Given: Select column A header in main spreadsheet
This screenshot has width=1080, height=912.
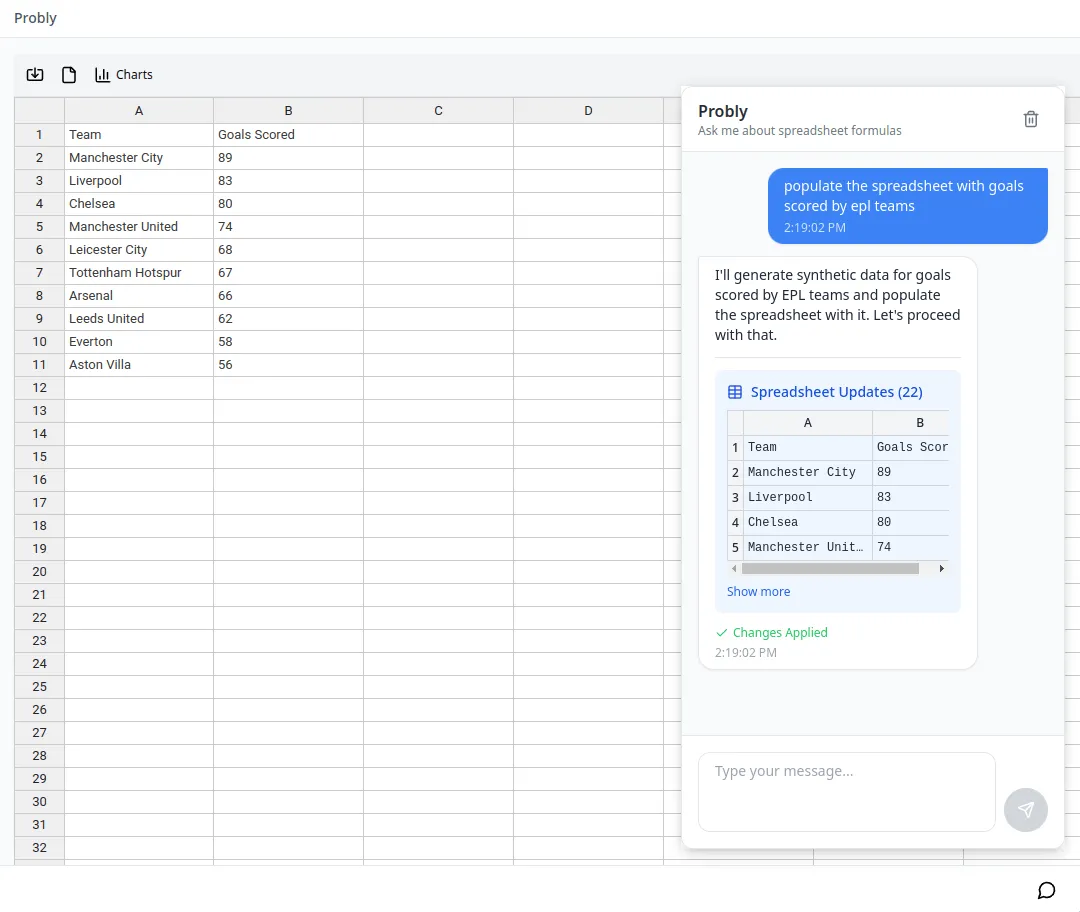Looking at the screenshot, I should point(139,110).
